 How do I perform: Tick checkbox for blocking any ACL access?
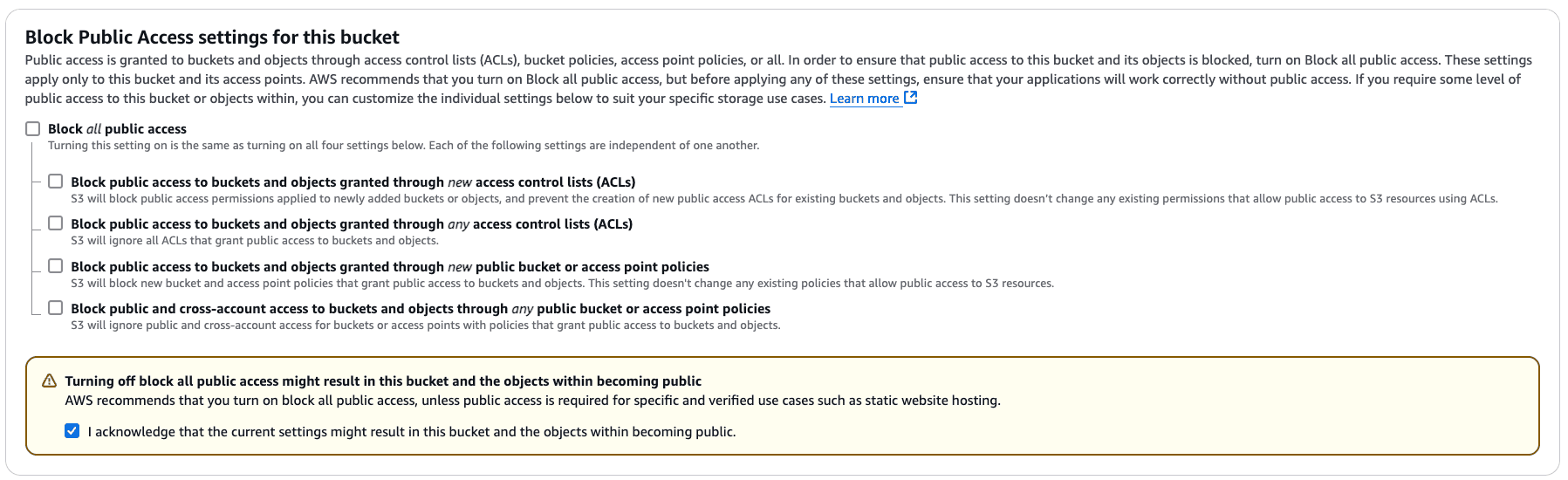(56, 223)
